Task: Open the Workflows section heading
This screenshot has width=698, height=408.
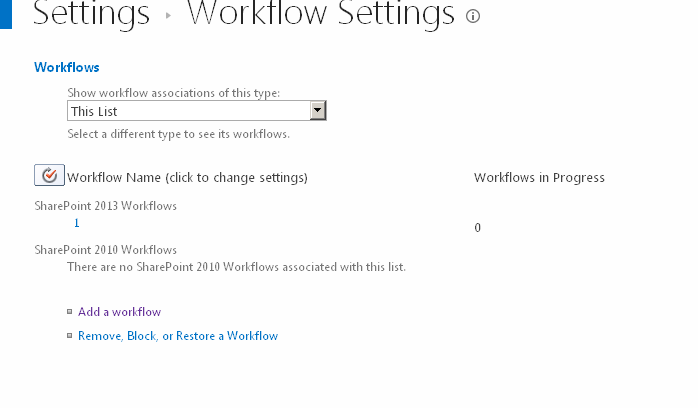Action: pyautogui.click(x=67, y=67)
